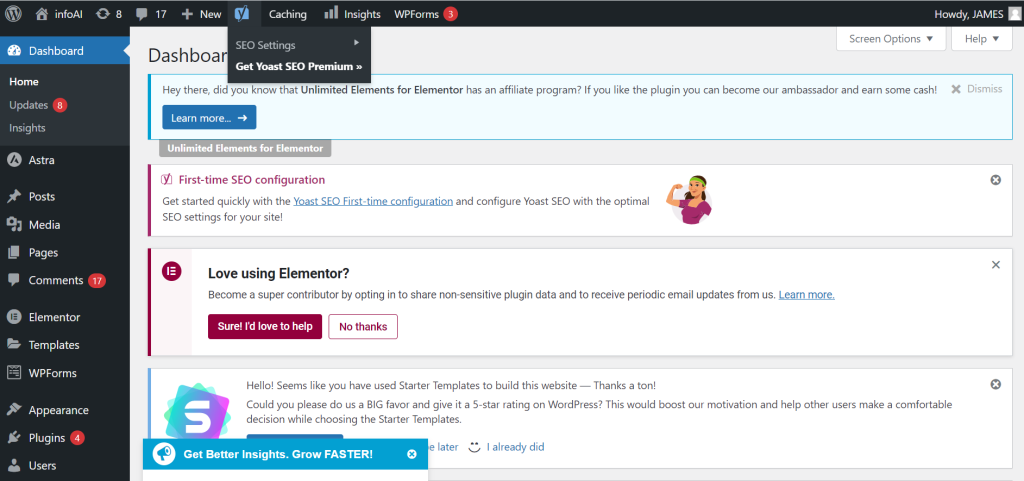The width and height of the screenshot is (1024, 481).
Task: Click the Dashboard gauge icon in sidebar
Action: coord(14,51)
